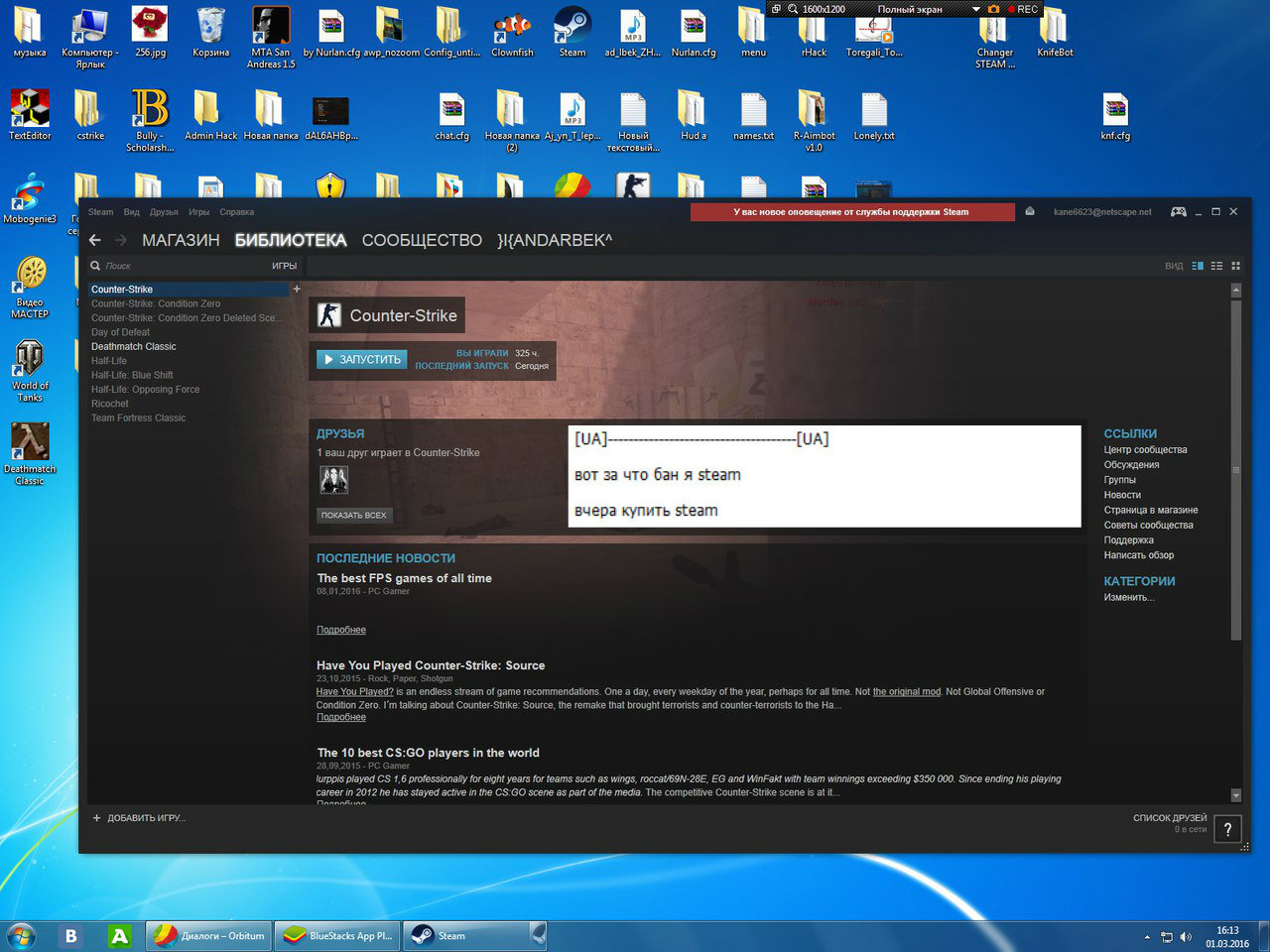The width and height of the screenshot is (1270, 952).
Task: Click the Counter-Strike game logo icon
Action: pos(328,315)
